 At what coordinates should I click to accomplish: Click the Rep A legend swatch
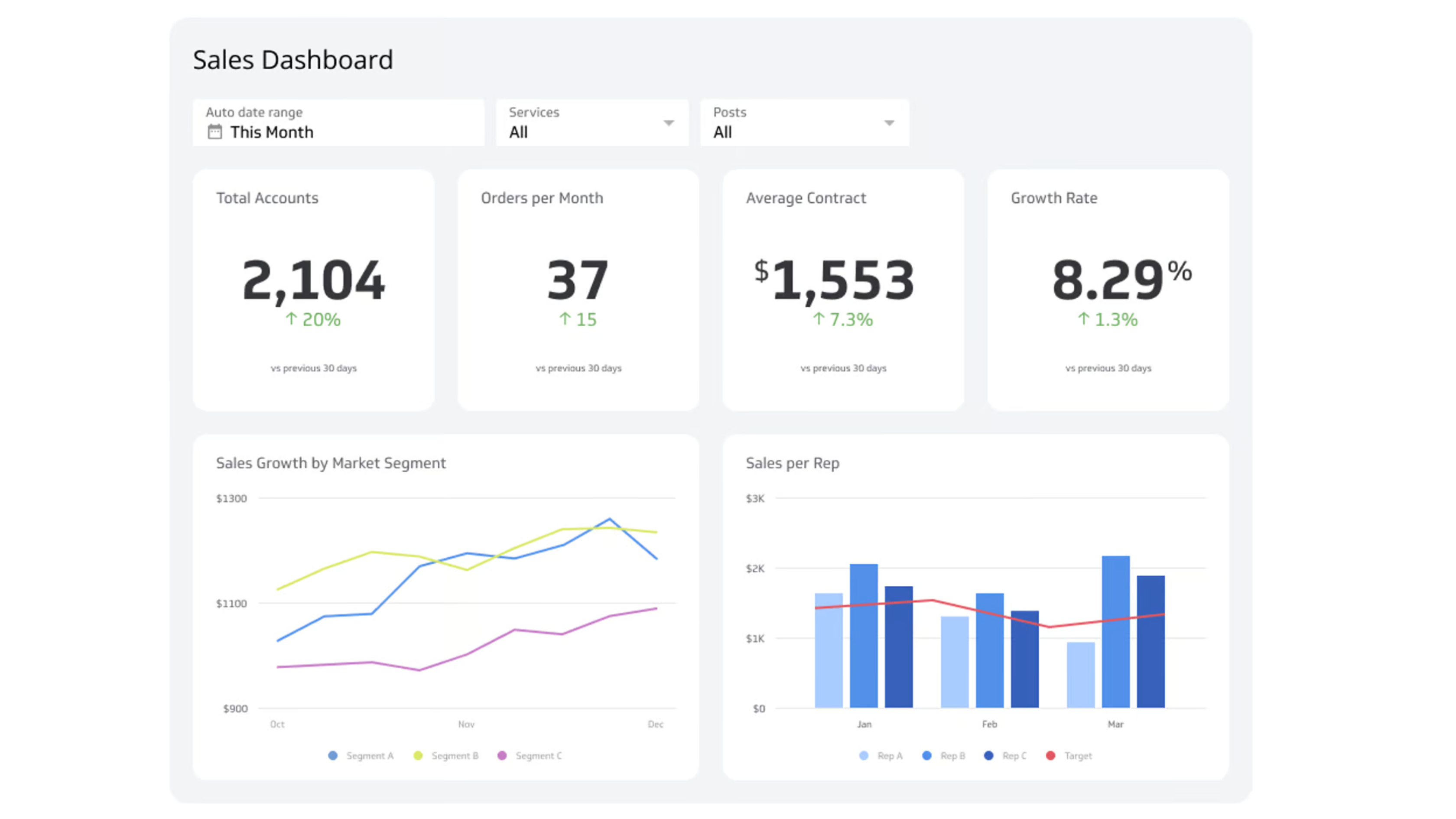point(864,756)
